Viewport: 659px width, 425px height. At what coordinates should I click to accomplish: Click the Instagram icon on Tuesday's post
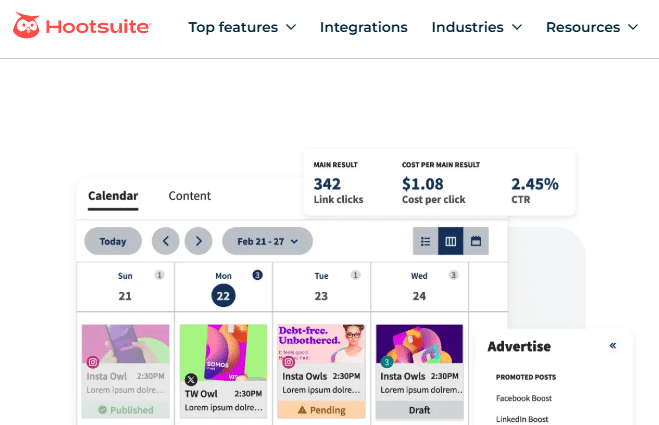289,362
